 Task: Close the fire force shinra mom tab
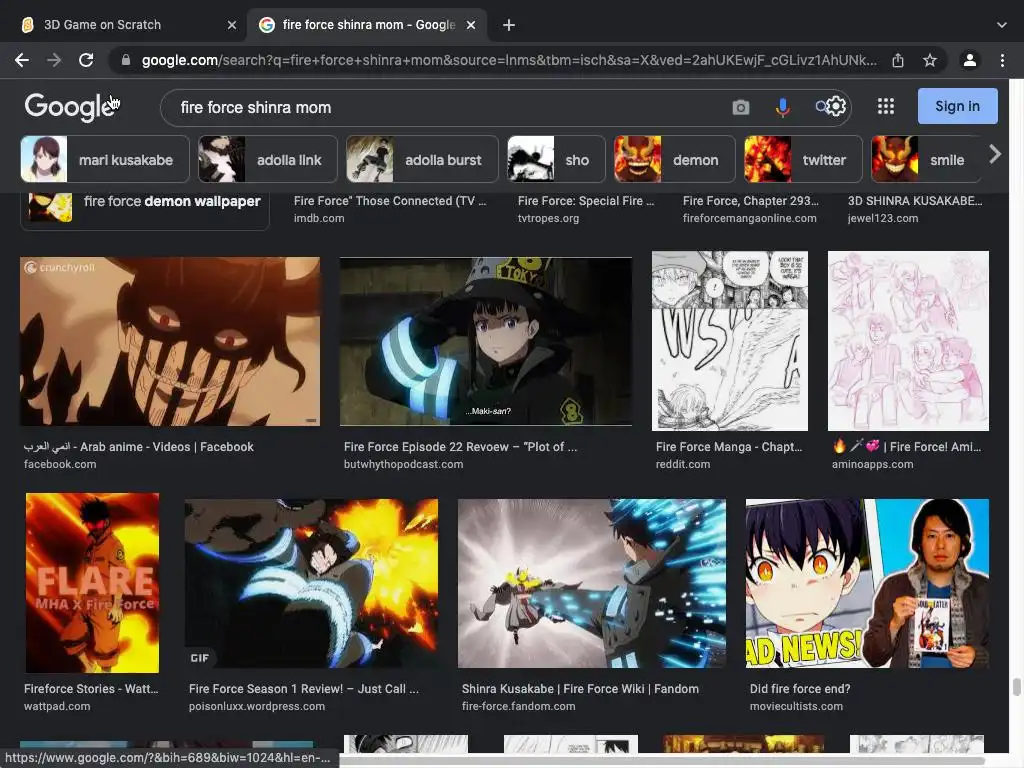[471, 25]
